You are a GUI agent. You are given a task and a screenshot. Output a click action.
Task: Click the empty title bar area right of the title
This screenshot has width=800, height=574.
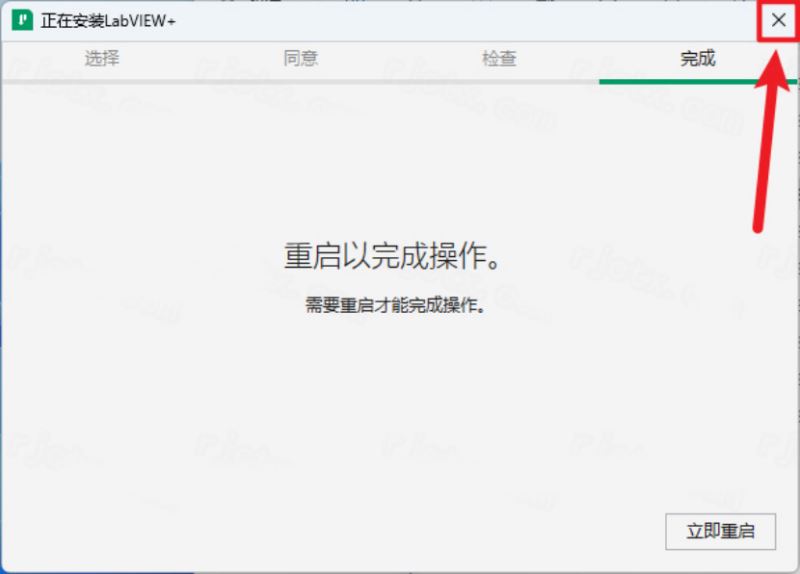[450, 21]
